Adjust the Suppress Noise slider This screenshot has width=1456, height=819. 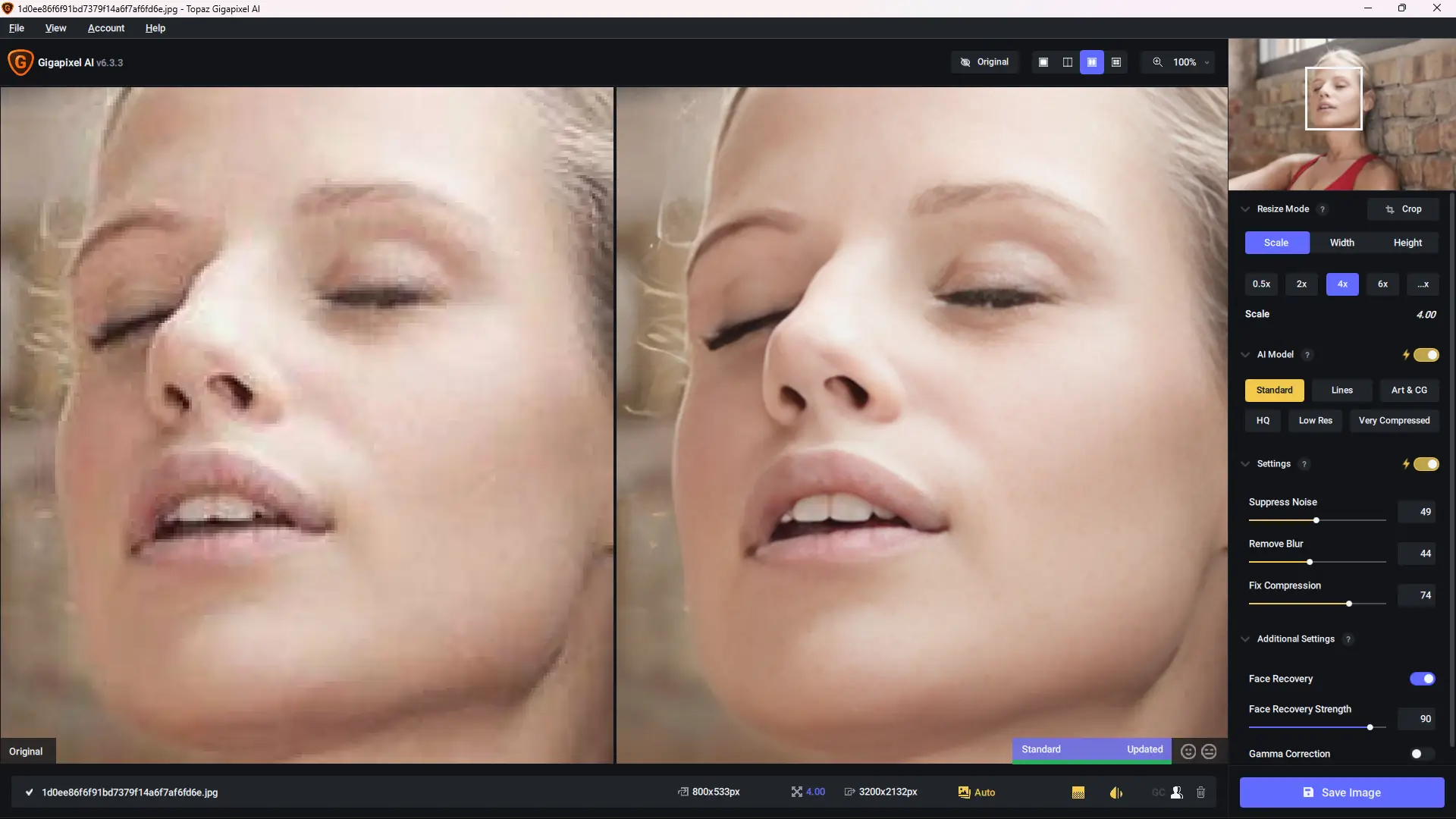click(1316, 520)
